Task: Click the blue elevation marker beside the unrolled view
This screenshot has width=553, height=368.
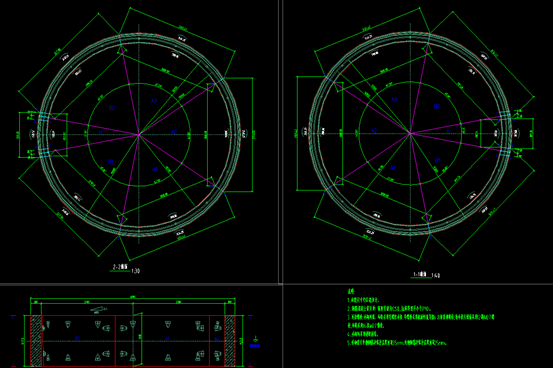Action: [x=255, y=342]
